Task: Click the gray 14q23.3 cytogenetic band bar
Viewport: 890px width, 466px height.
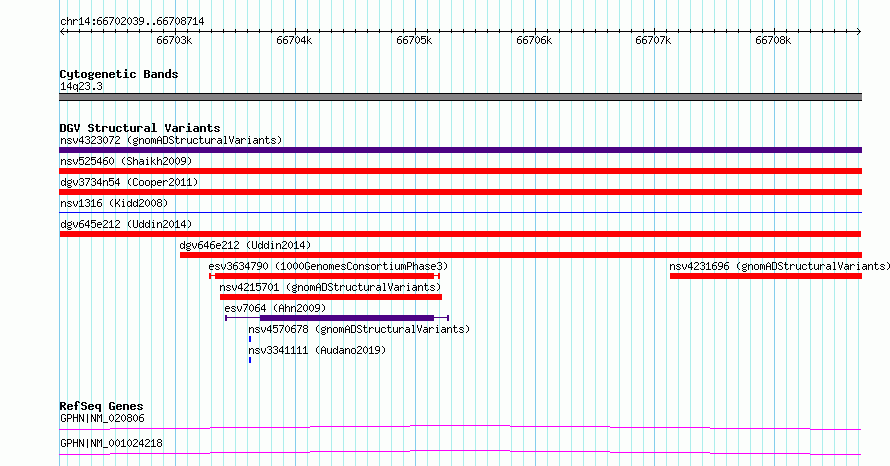Action: pyautogui.click(x=460, y=97)
